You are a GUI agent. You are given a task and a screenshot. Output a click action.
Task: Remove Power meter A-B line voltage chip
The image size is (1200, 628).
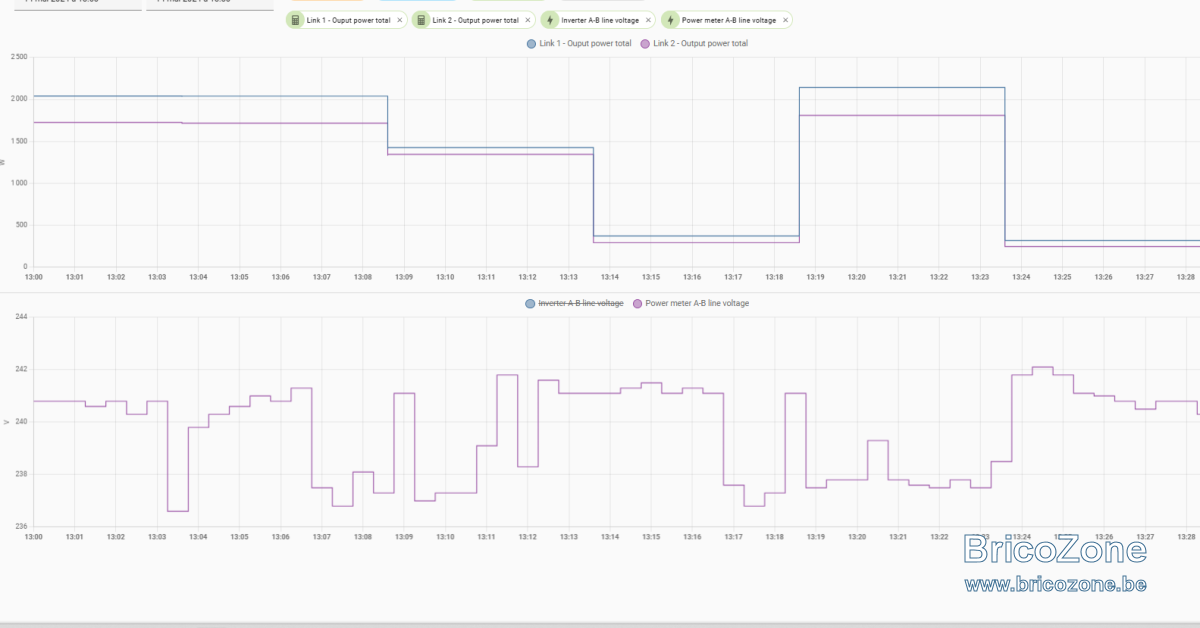pyautogui.click(x=785, y=20)
